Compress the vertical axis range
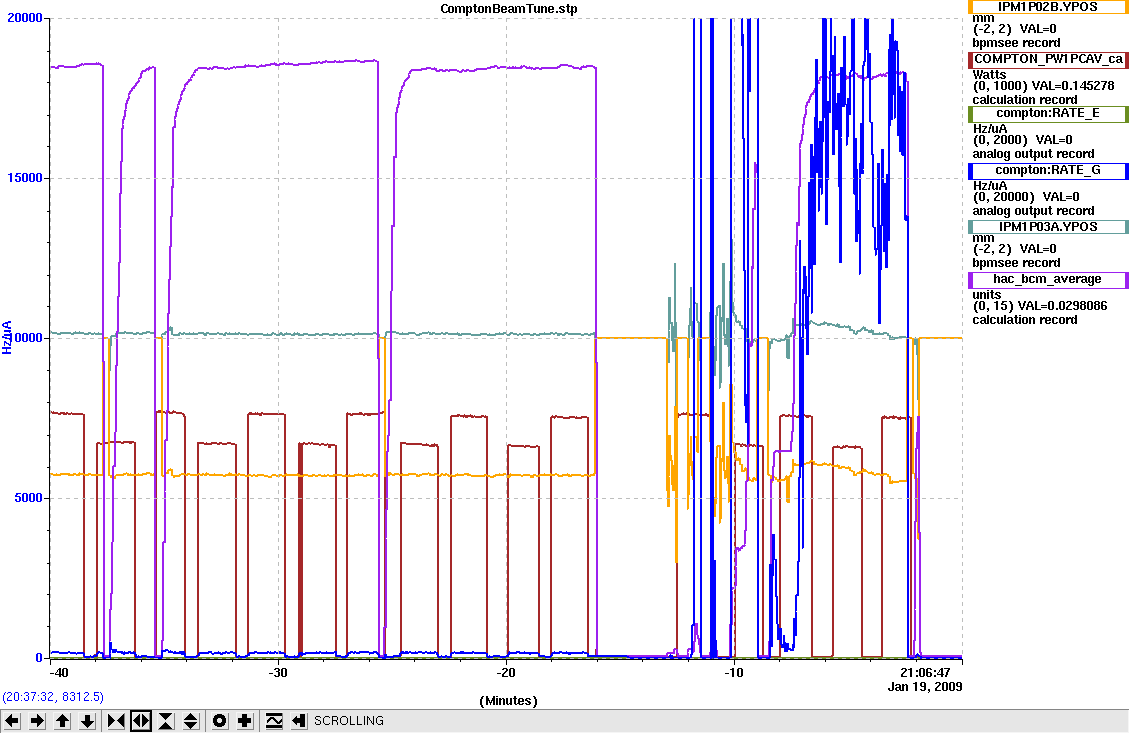 point(166,721)
